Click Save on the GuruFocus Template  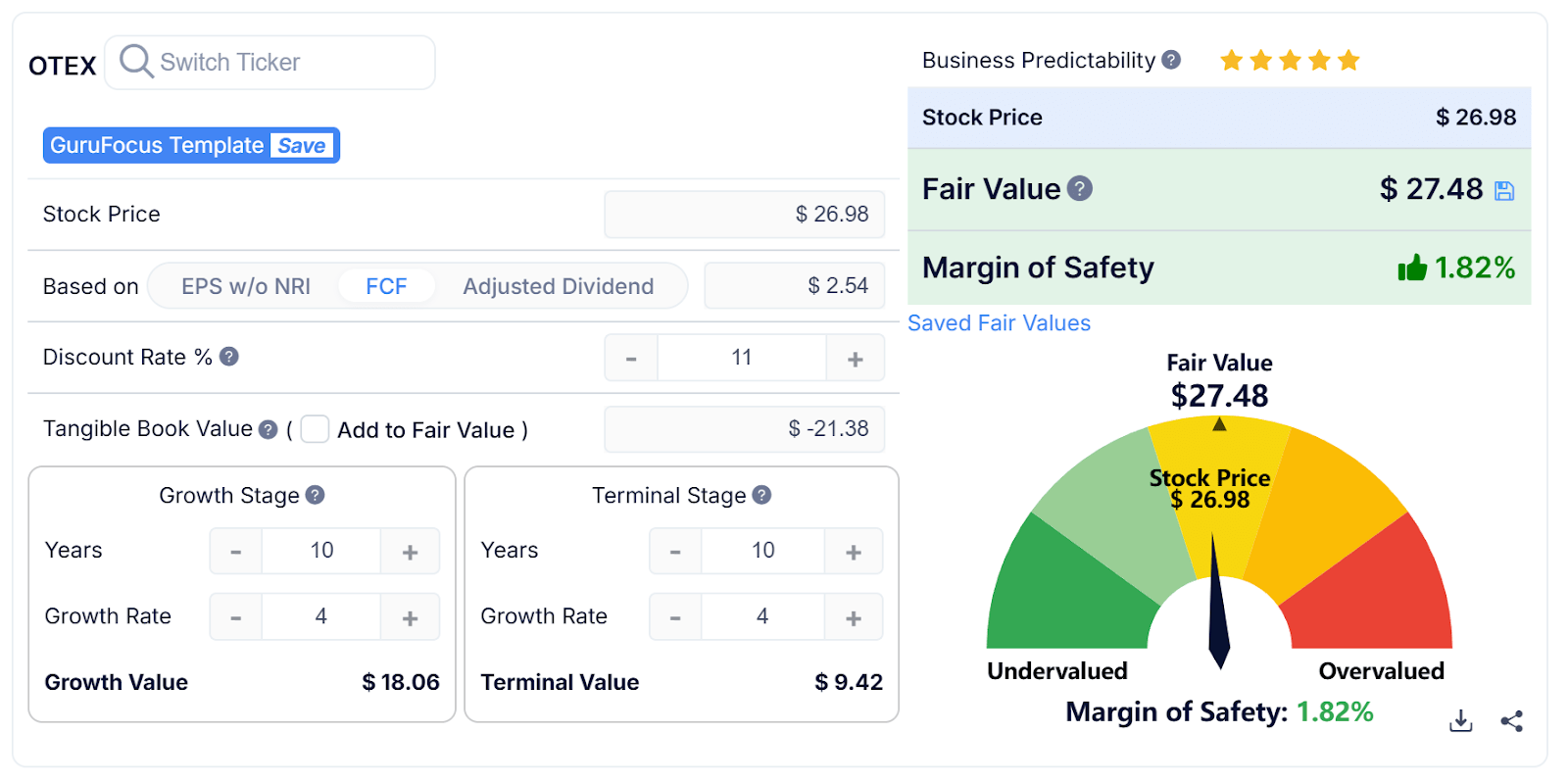click(302, 145)
